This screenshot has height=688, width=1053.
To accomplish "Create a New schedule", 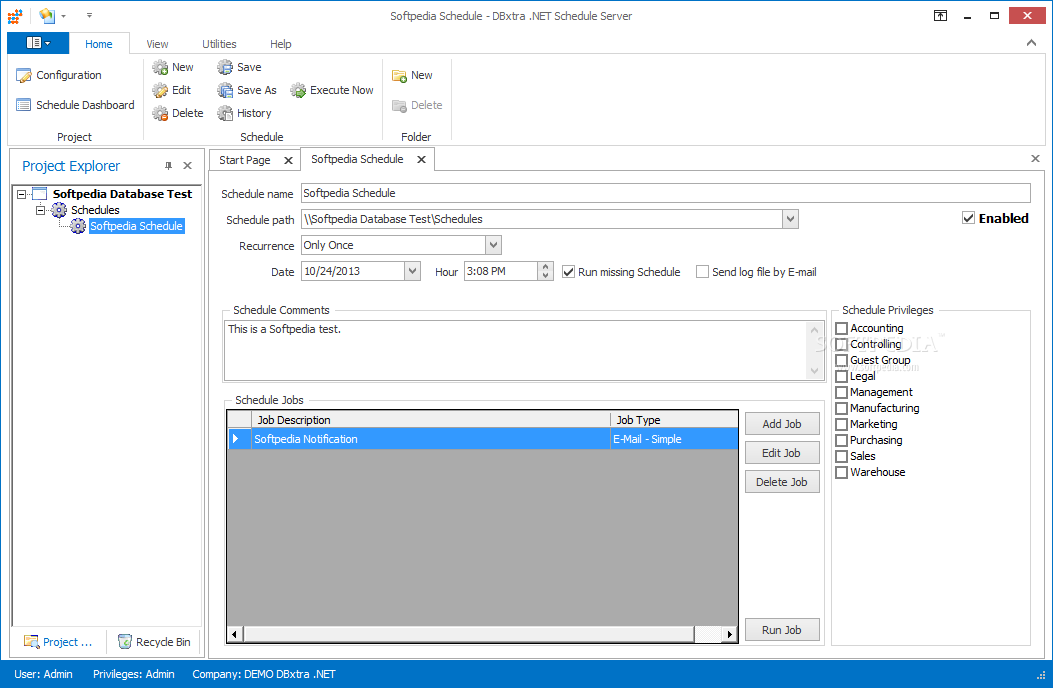I will (x=173, y=67).
